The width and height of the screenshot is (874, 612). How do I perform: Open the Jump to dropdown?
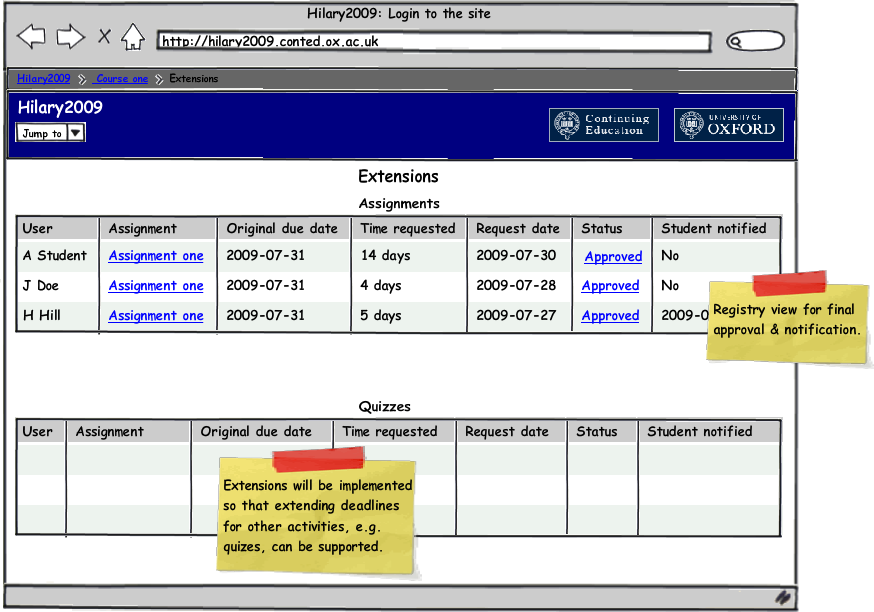point(51,133)
